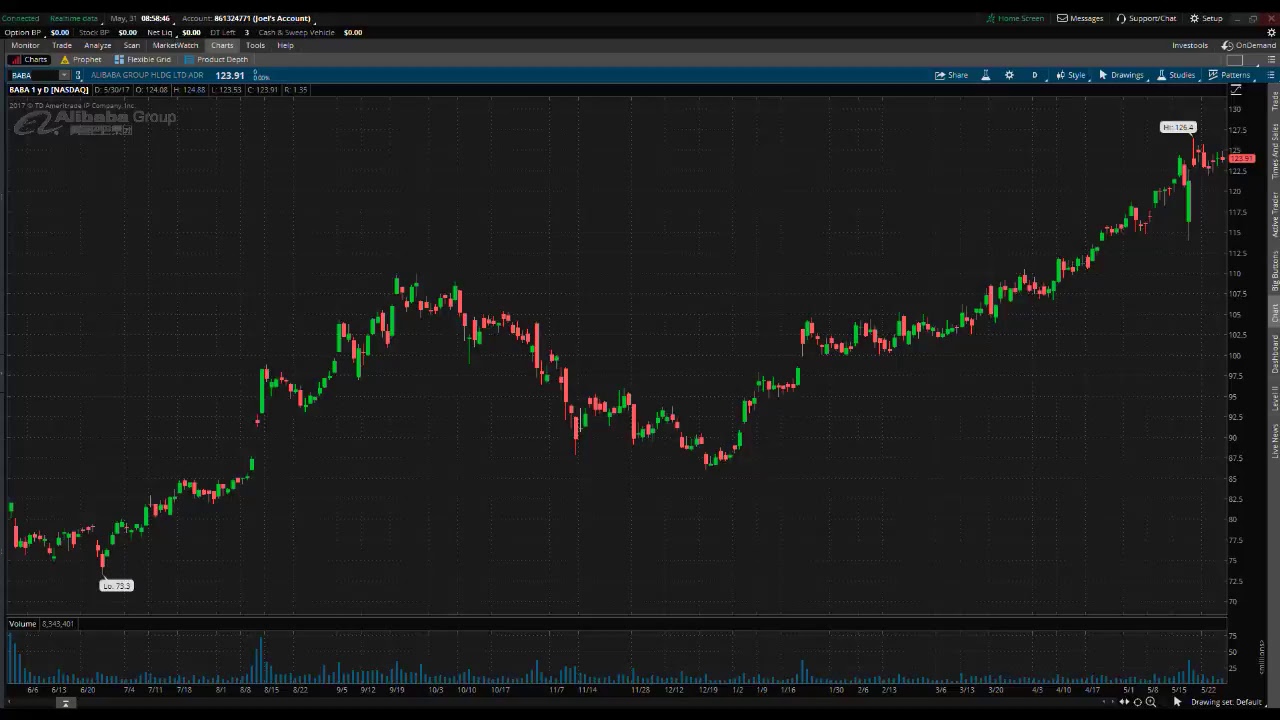Open the Drawings tools dropdown
The image size is (1280, 720).
(1121, 75)
